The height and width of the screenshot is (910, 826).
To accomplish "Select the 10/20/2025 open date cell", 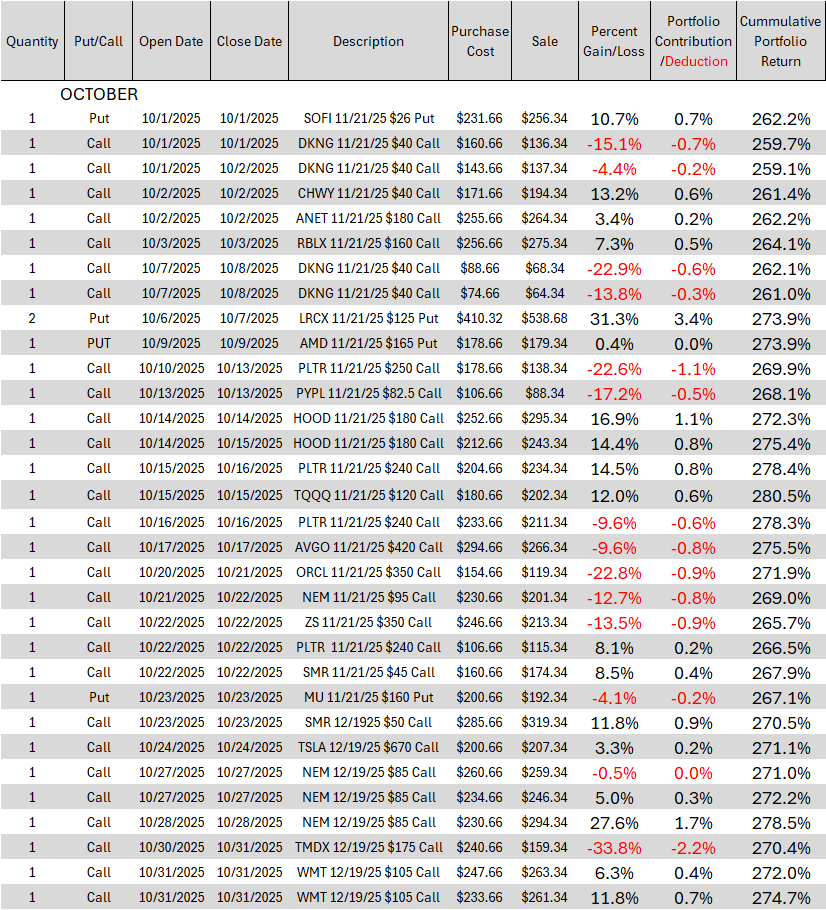I will click(171, 572).
